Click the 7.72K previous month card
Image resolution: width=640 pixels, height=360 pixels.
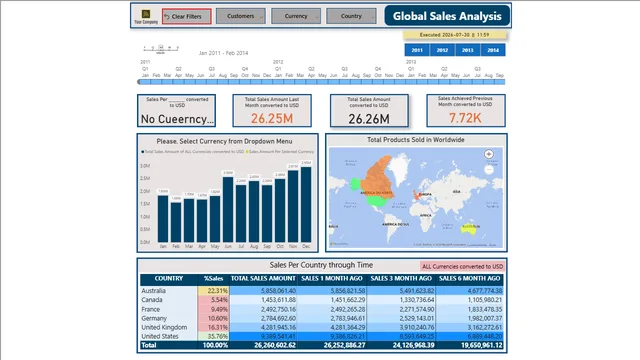[x=466, y=111]
